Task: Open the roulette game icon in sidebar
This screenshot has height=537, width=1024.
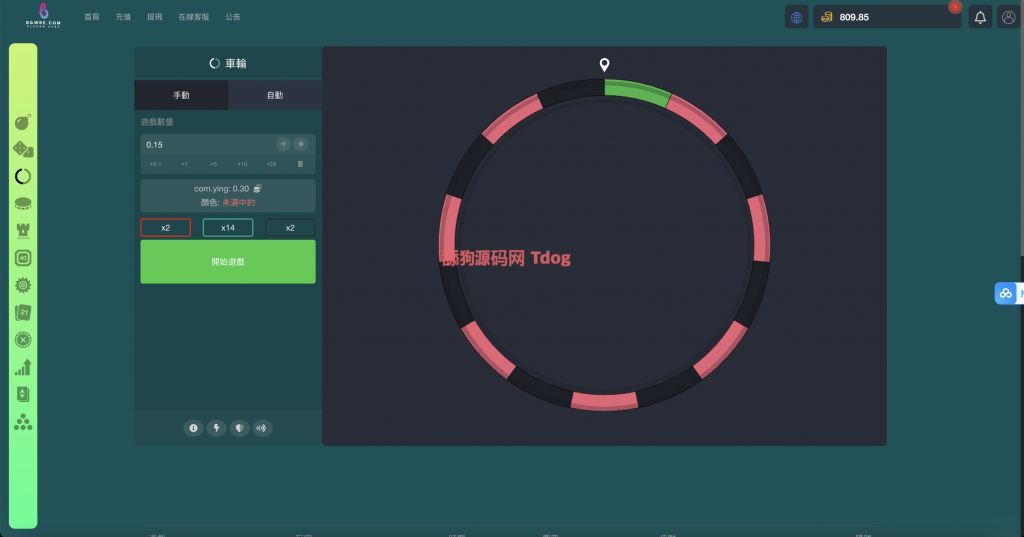Action: [23, 340]
